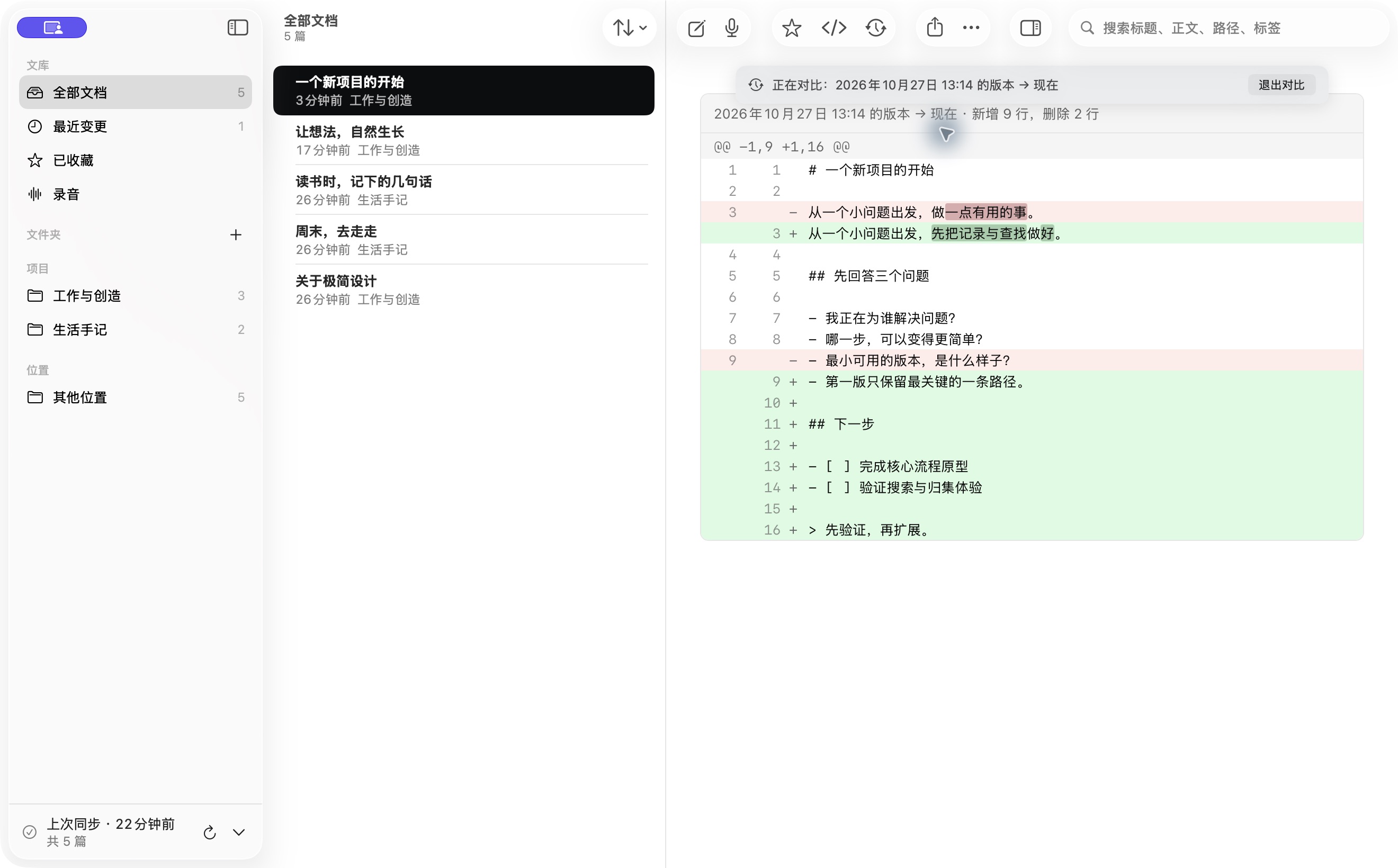Start a voice recording with microphone icon
This screenshot has height=868, width=1398.
click(x=731, y=28)
